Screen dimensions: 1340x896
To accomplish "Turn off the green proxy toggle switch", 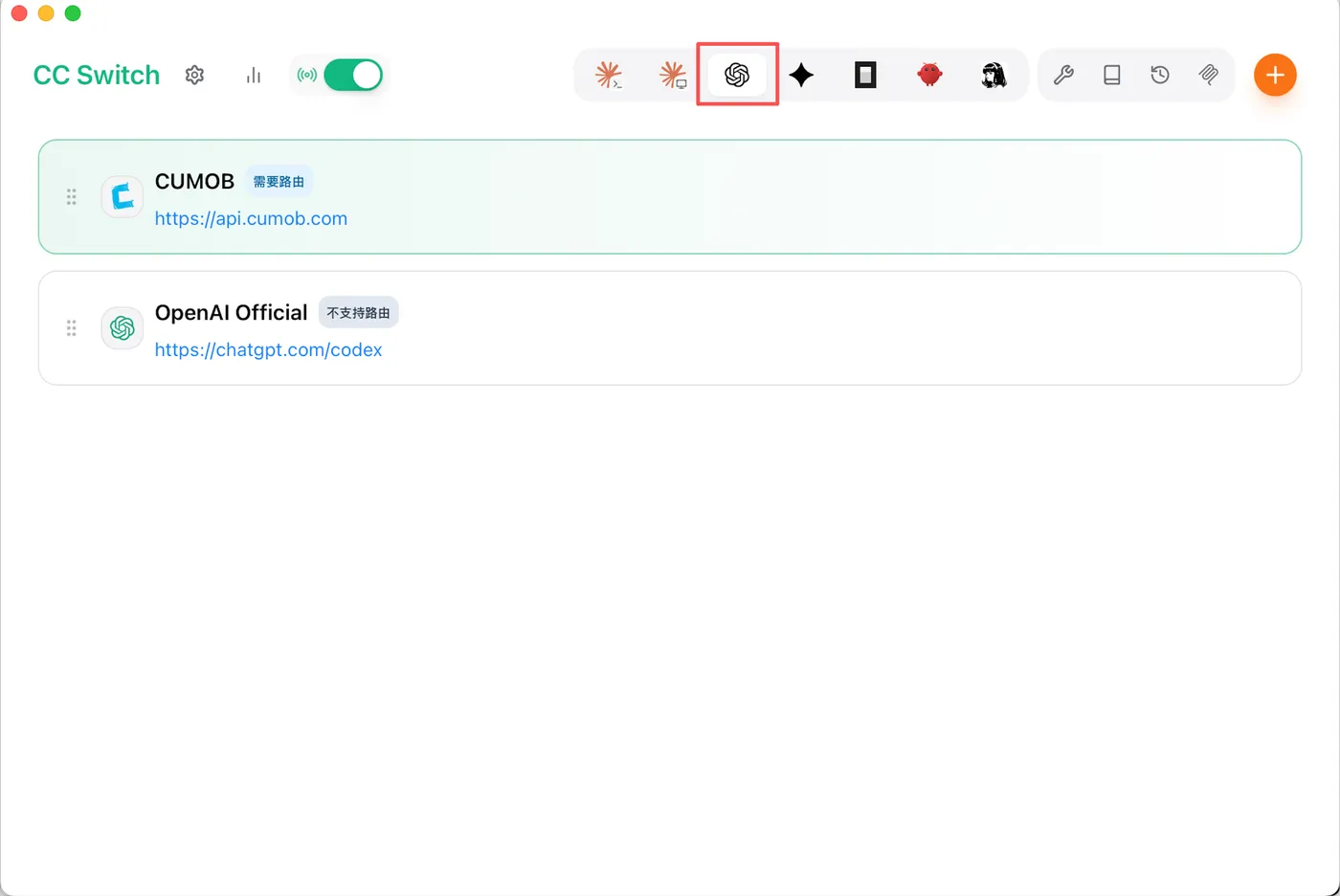I will coord(353,75).
